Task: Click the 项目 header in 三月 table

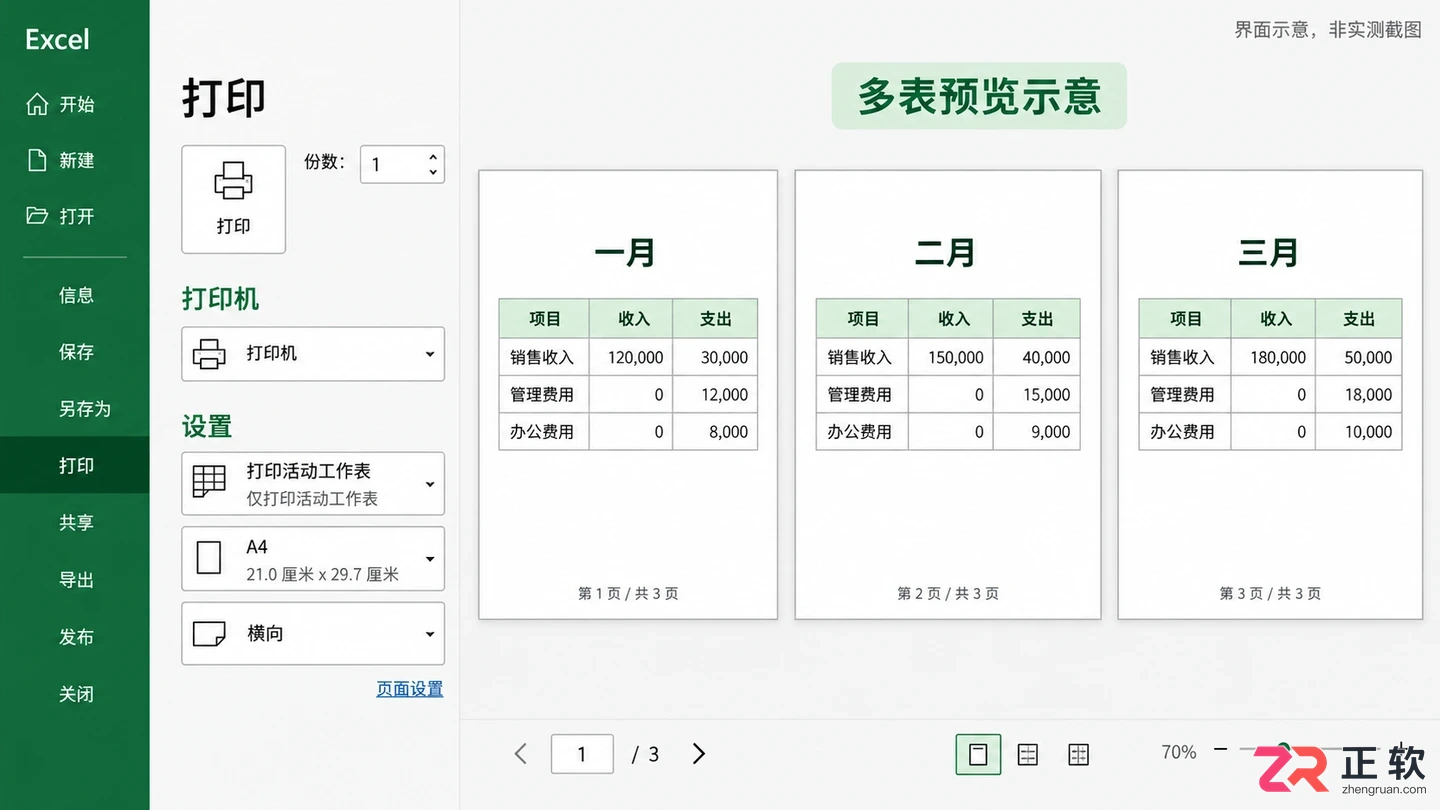Action: coord(1185,319)
